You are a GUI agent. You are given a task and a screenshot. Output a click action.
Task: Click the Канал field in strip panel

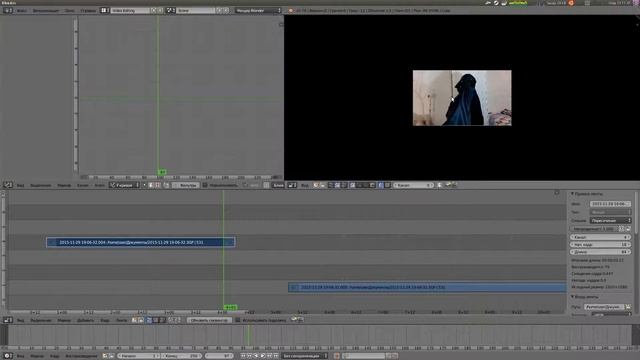pos(600,237)
